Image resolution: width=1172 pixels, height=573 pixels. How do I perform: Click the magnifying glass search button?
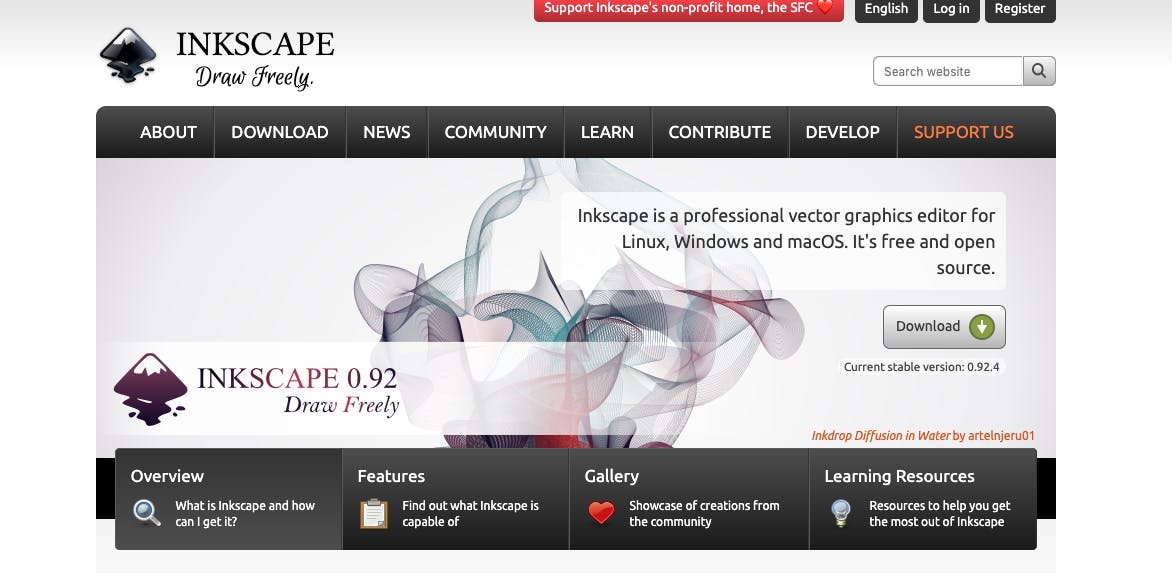pos(1039,71)
